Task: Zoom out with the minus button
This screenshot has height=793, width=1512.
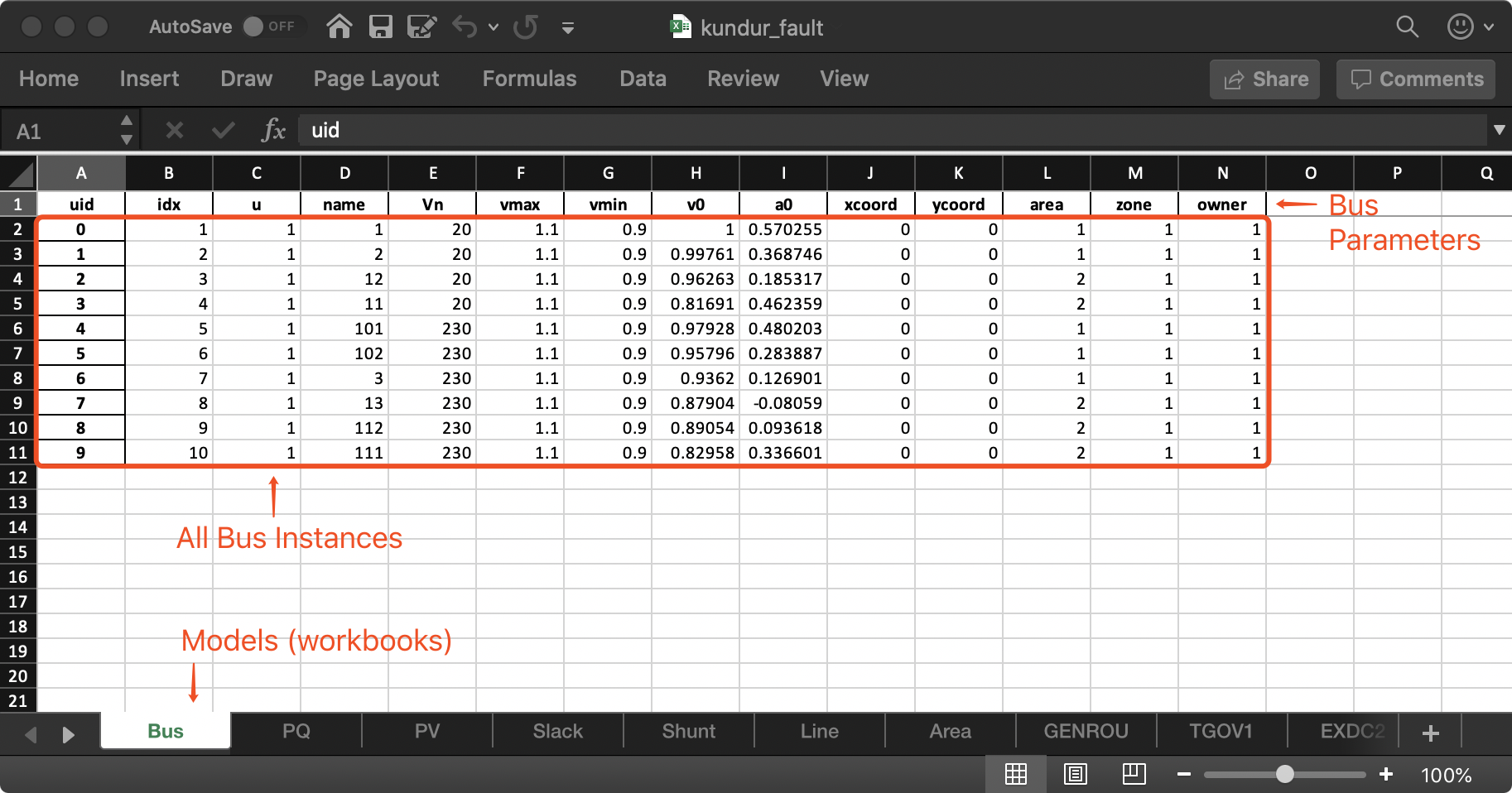Action: [x=1184, y=774]
